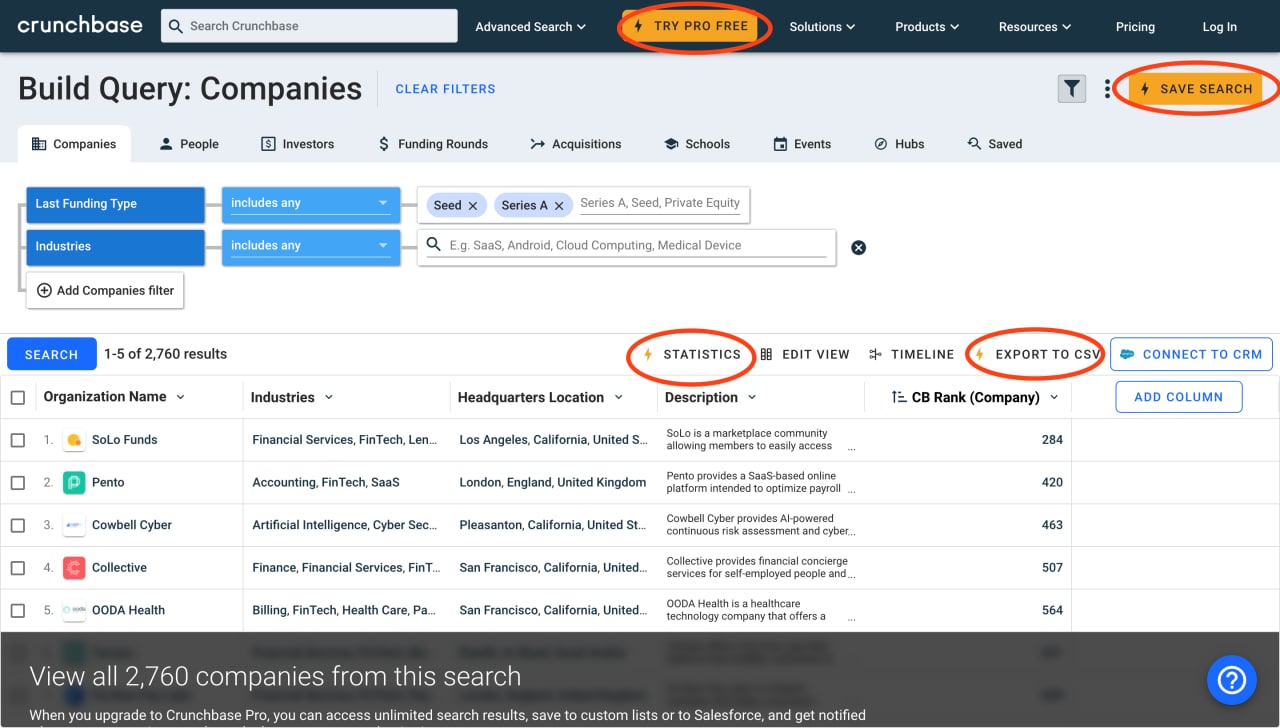Image resolution: width=1280 pixels, height=728 pixels.
Task: Check the Cowbell Cyber row checkbox
Action: pos(18,525)
